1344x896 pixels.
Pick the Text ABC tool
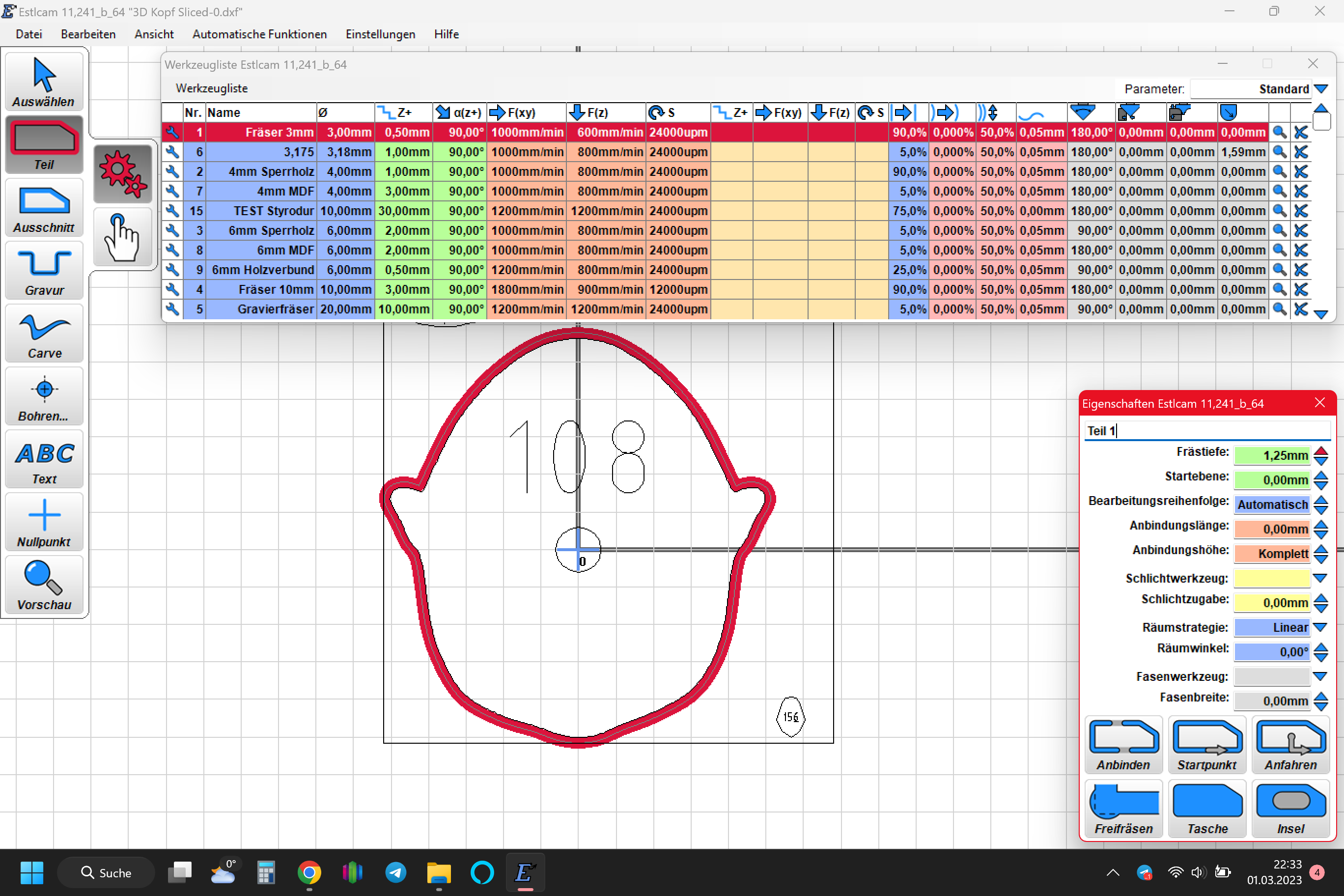(x=44, y=459)
